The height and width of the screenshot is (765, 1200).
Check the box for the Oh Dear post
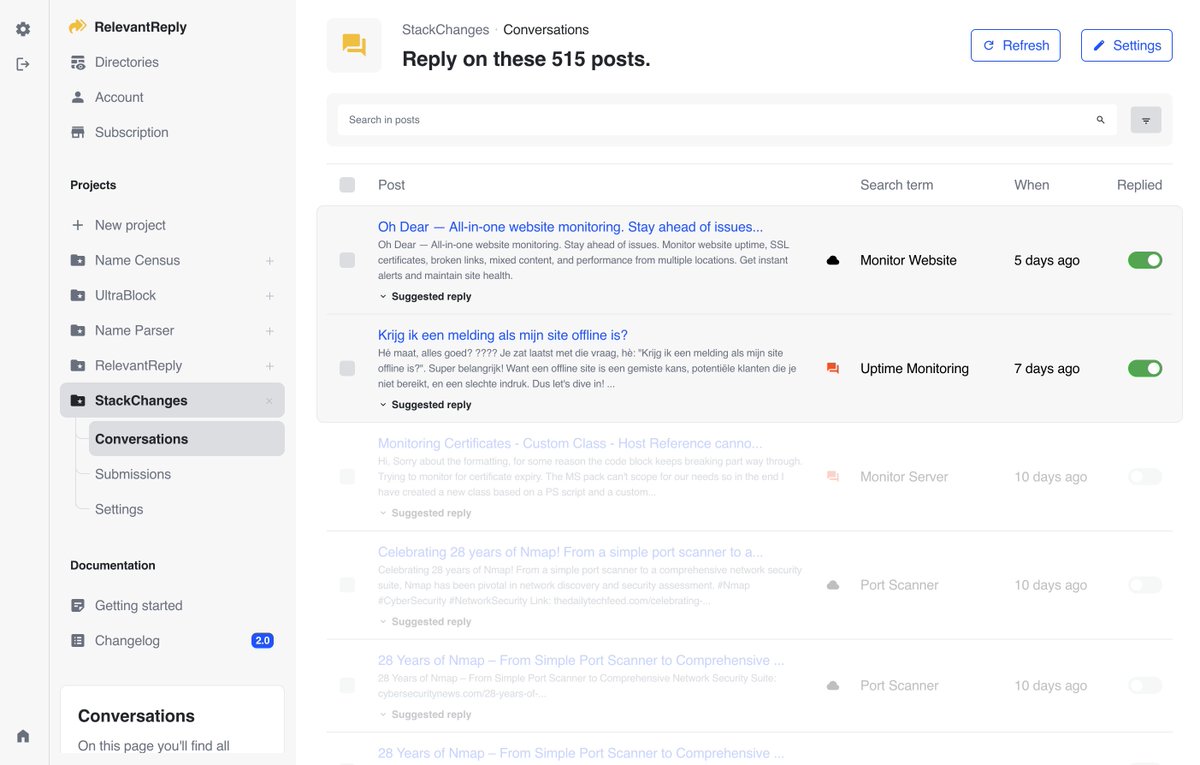[347, 260]
